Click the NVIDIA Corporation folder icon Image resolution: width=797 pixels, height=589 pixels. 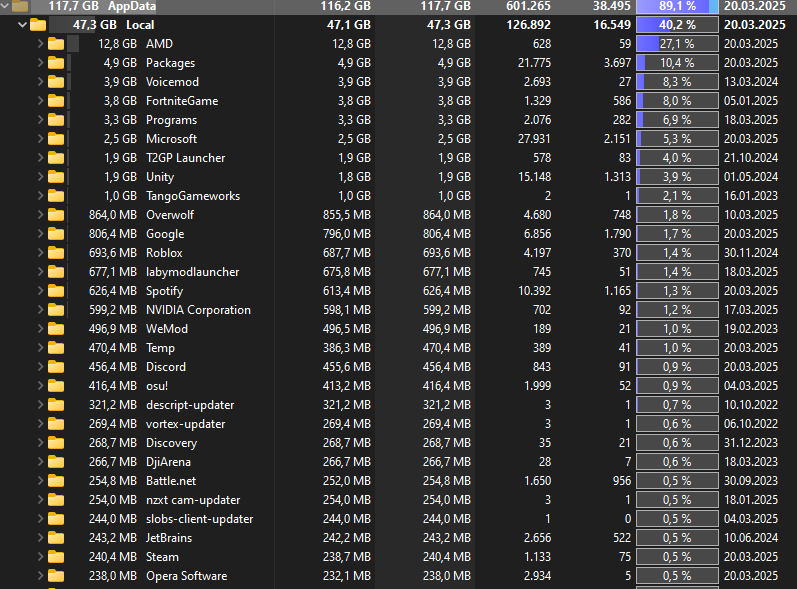(x=56, y=310)
